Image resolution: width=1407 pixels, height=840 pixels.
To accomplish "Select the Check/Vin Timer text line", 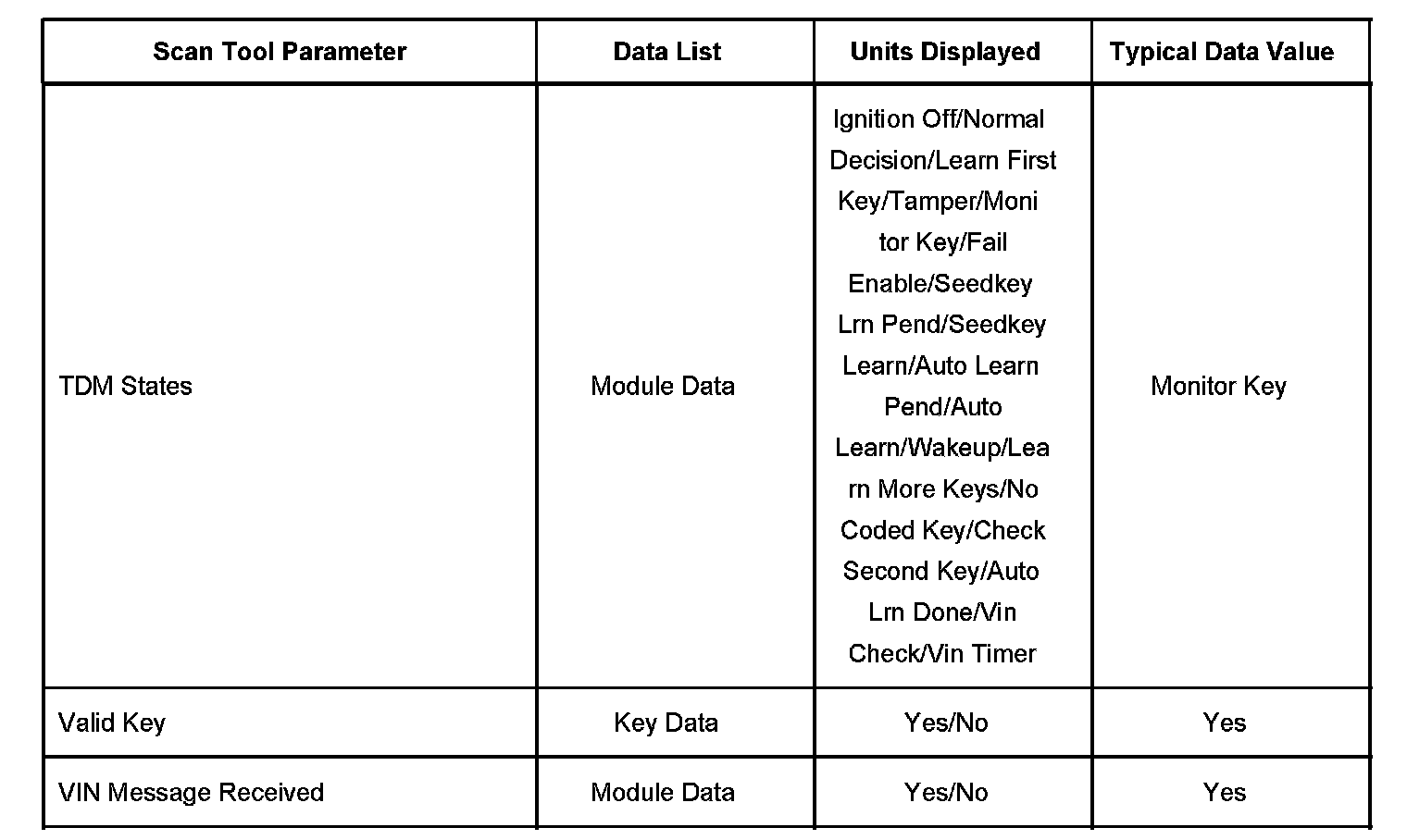I will pos(942,653).
